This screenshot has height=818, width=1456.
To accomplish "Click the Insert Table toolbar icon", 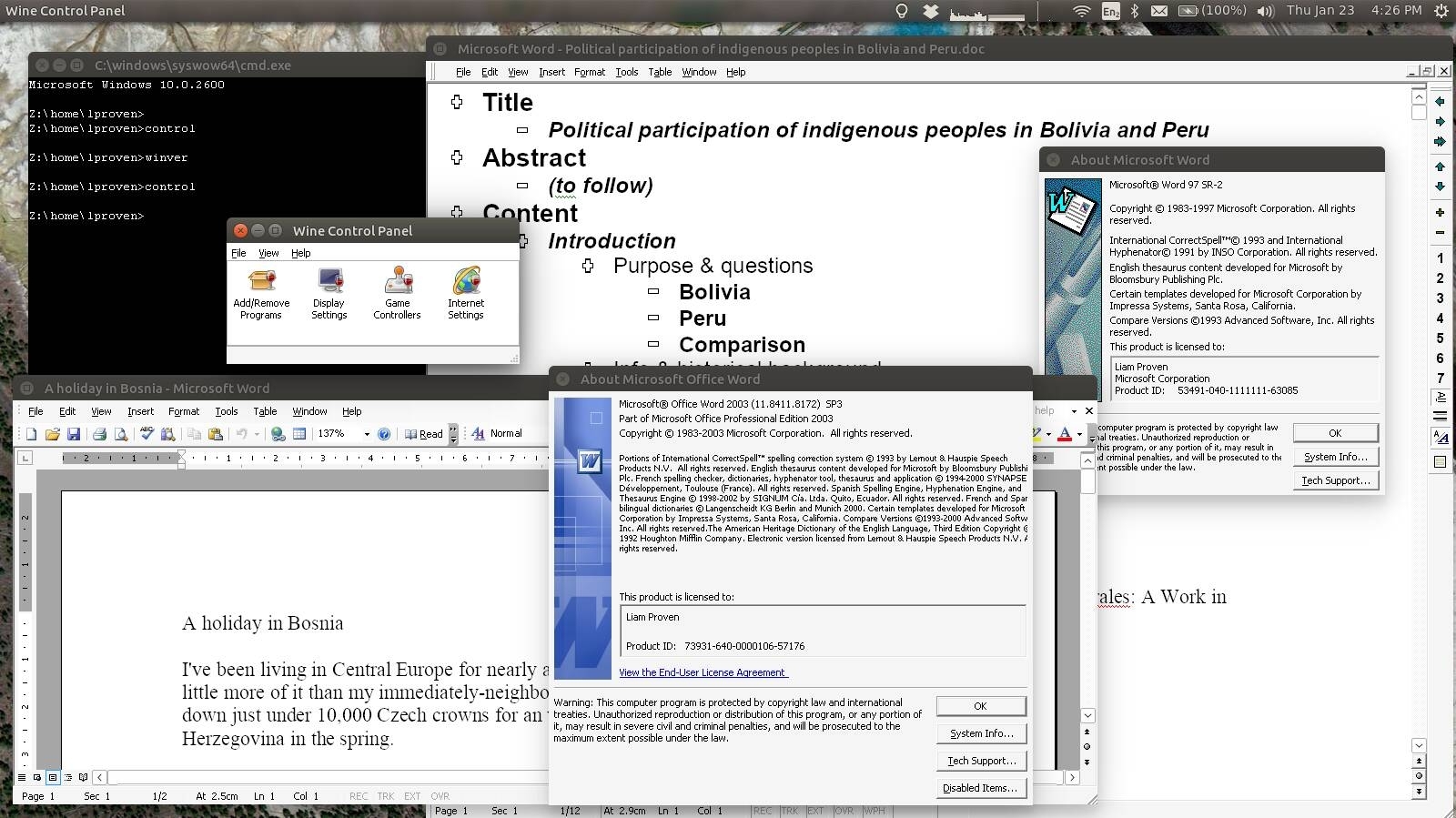I will (x=299, y=434).
